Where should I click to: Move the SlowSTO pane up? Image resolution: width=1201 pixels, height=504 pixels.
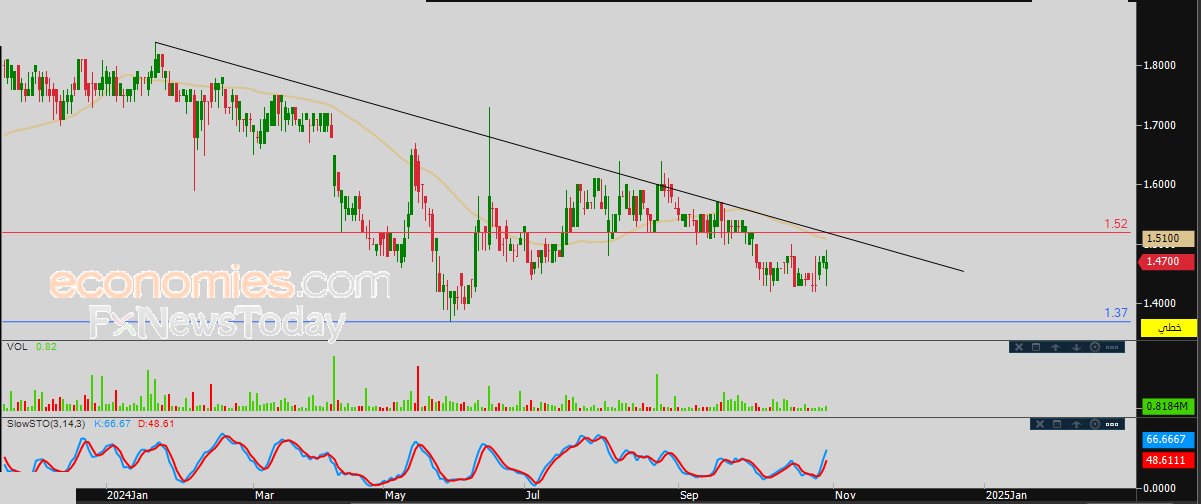(1076, 424)
